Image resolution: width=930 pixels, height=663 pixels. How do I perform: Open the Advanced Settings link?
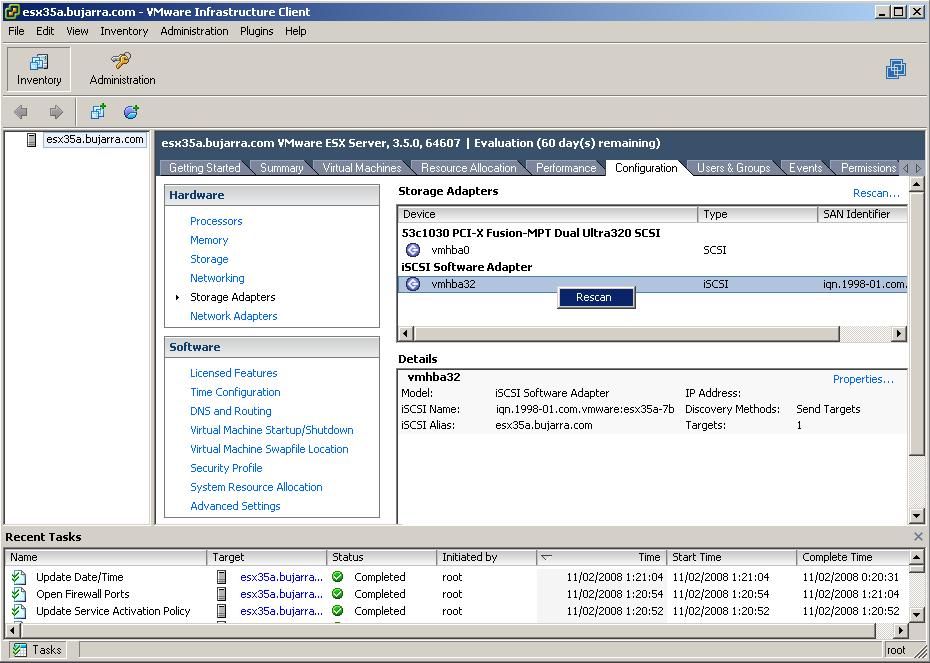point(235,506)
